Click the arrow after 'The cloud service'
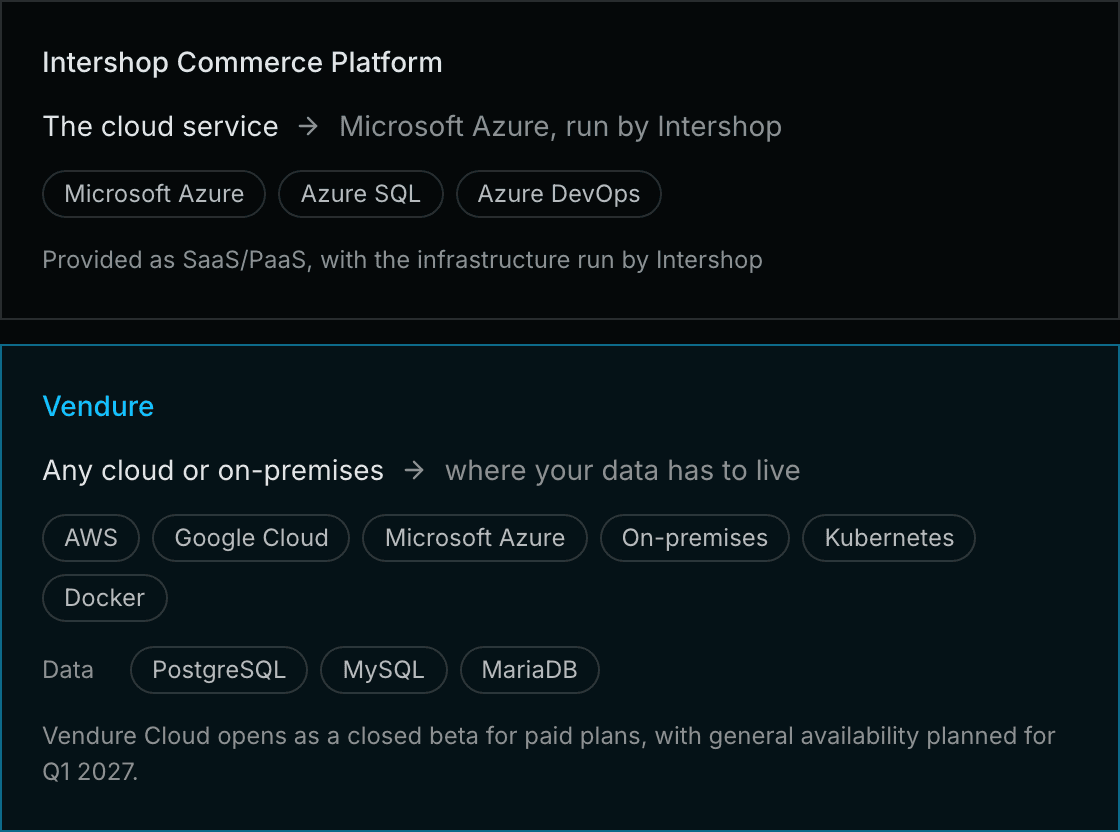The height and width of the screenshot is (832, 1120). click(x=309, y=127)
